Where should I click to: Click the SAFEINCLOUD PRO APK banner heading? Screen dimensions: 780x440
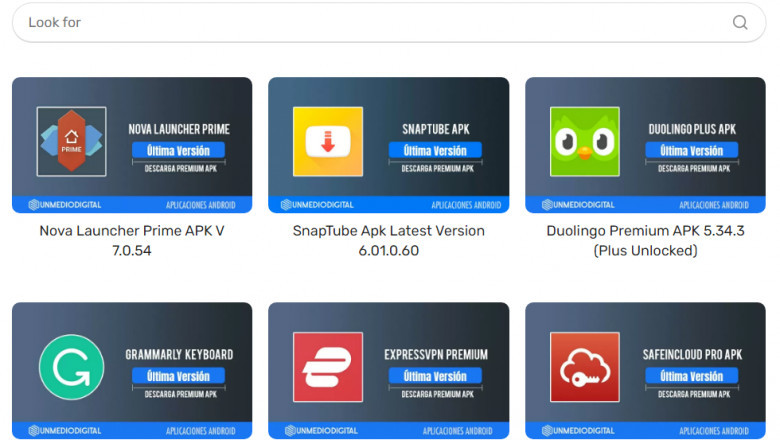(692, 354)
